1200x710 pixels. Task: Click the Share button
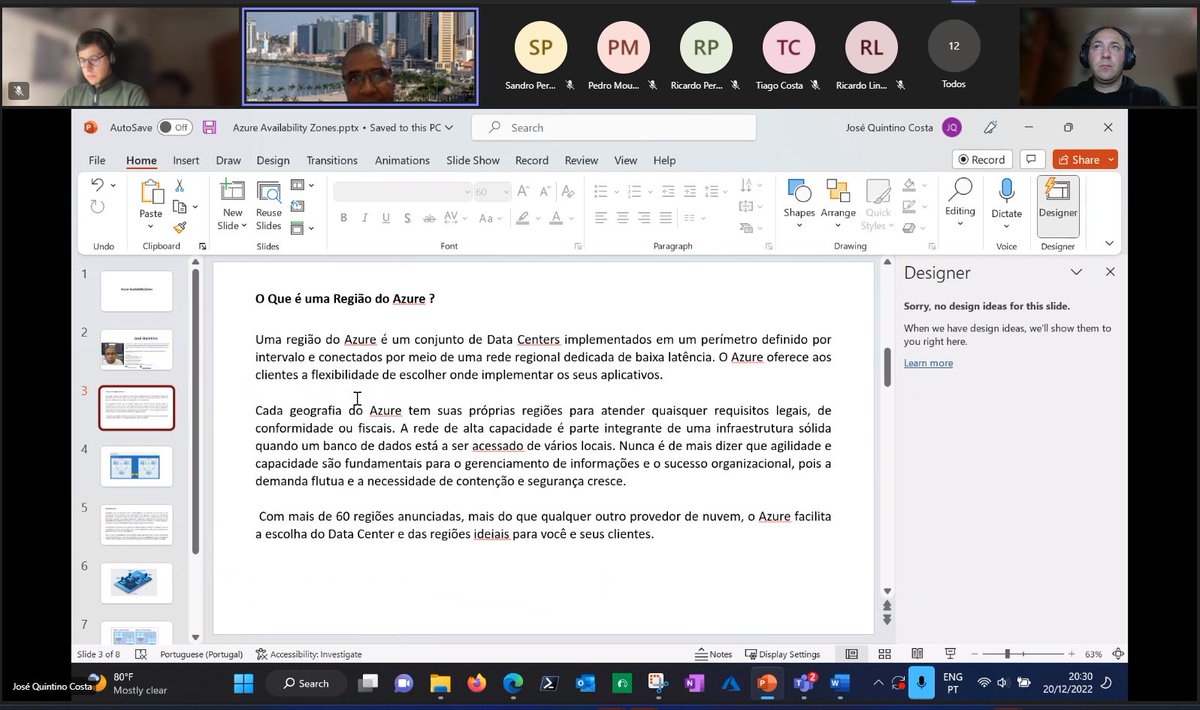(x=1085, y=159)
